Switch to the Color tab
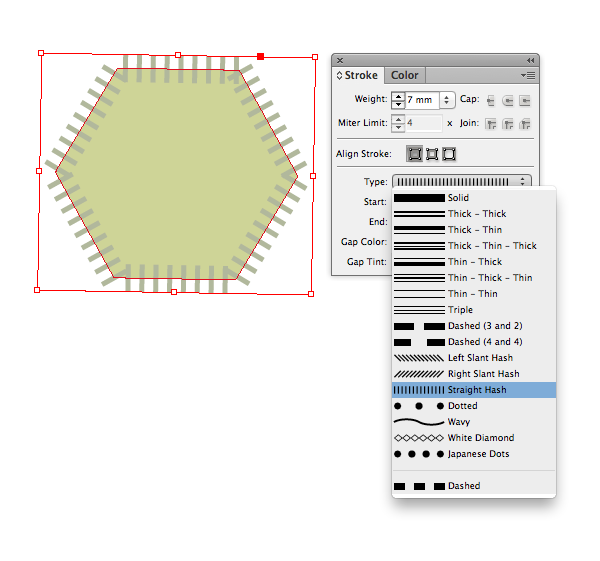 click(404, 75)
